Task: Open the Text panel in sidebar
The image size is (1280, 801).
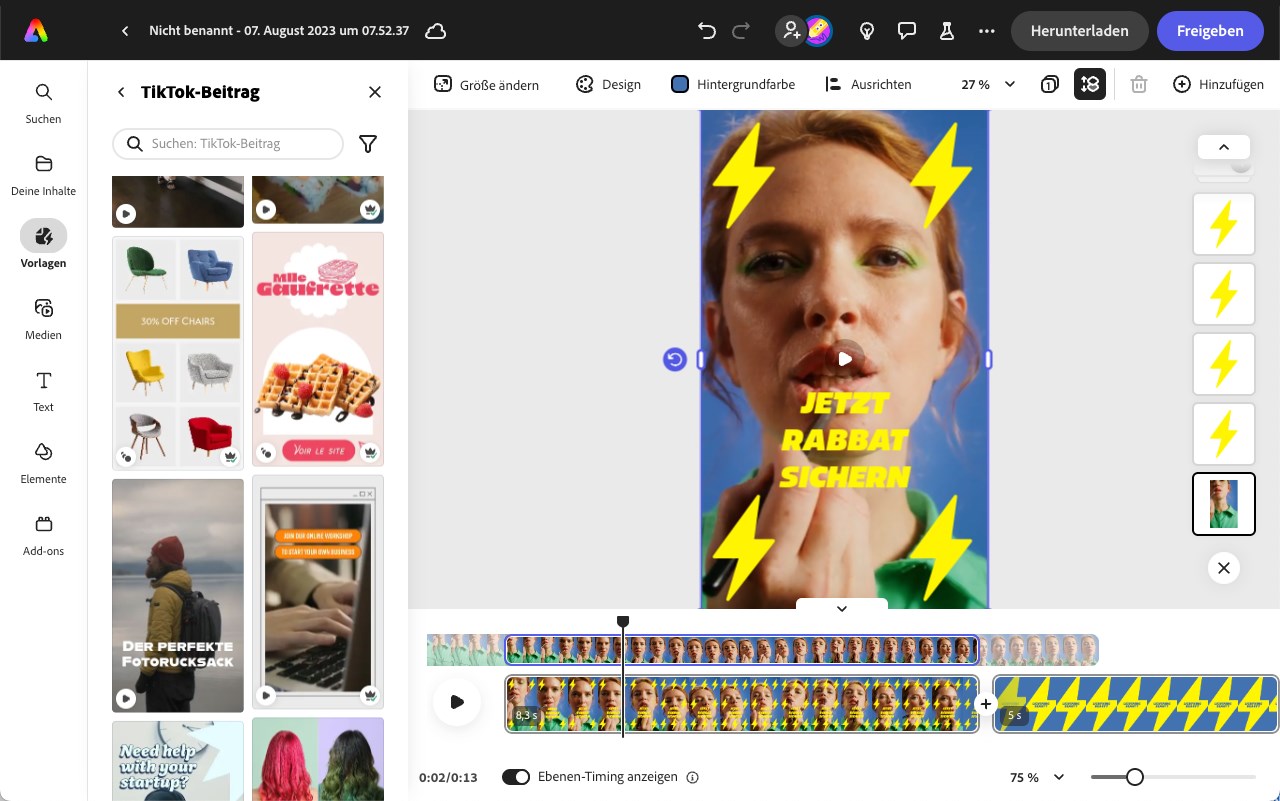Action: pyautogui.click(x=43, y=391)
